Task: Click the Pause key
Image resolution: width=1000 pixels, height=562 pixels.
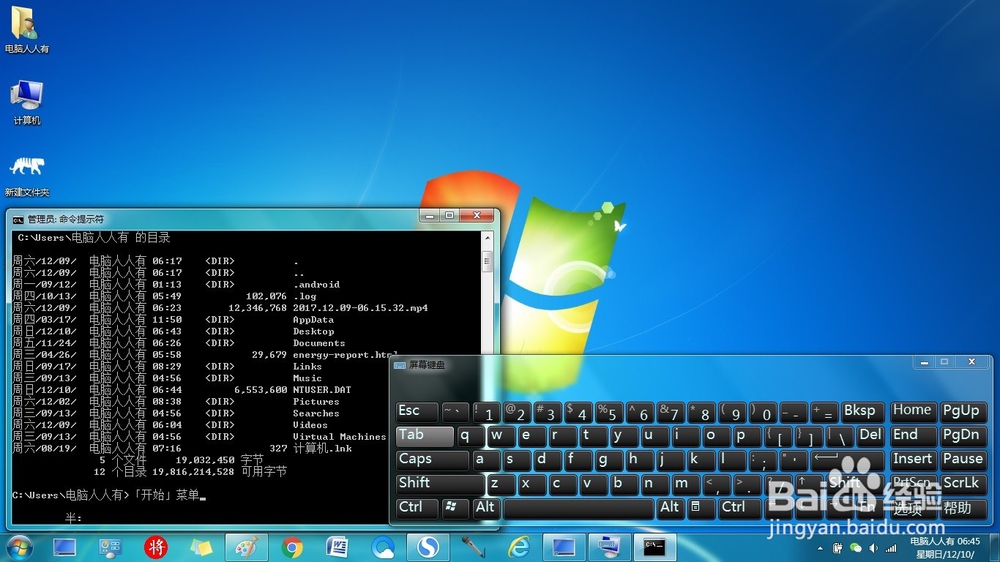Action: [x=963, y=459]
